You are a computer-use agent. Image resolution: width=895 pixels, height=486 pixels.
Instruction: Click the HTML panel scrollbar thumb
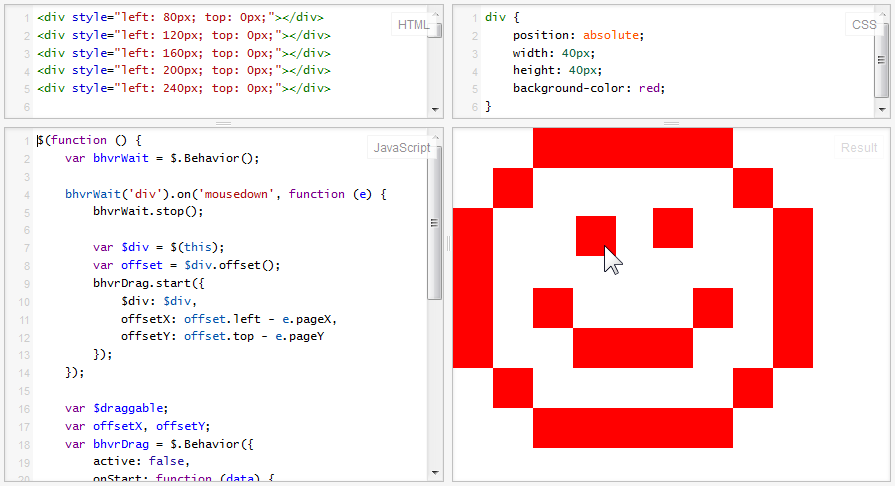point(436,29)
